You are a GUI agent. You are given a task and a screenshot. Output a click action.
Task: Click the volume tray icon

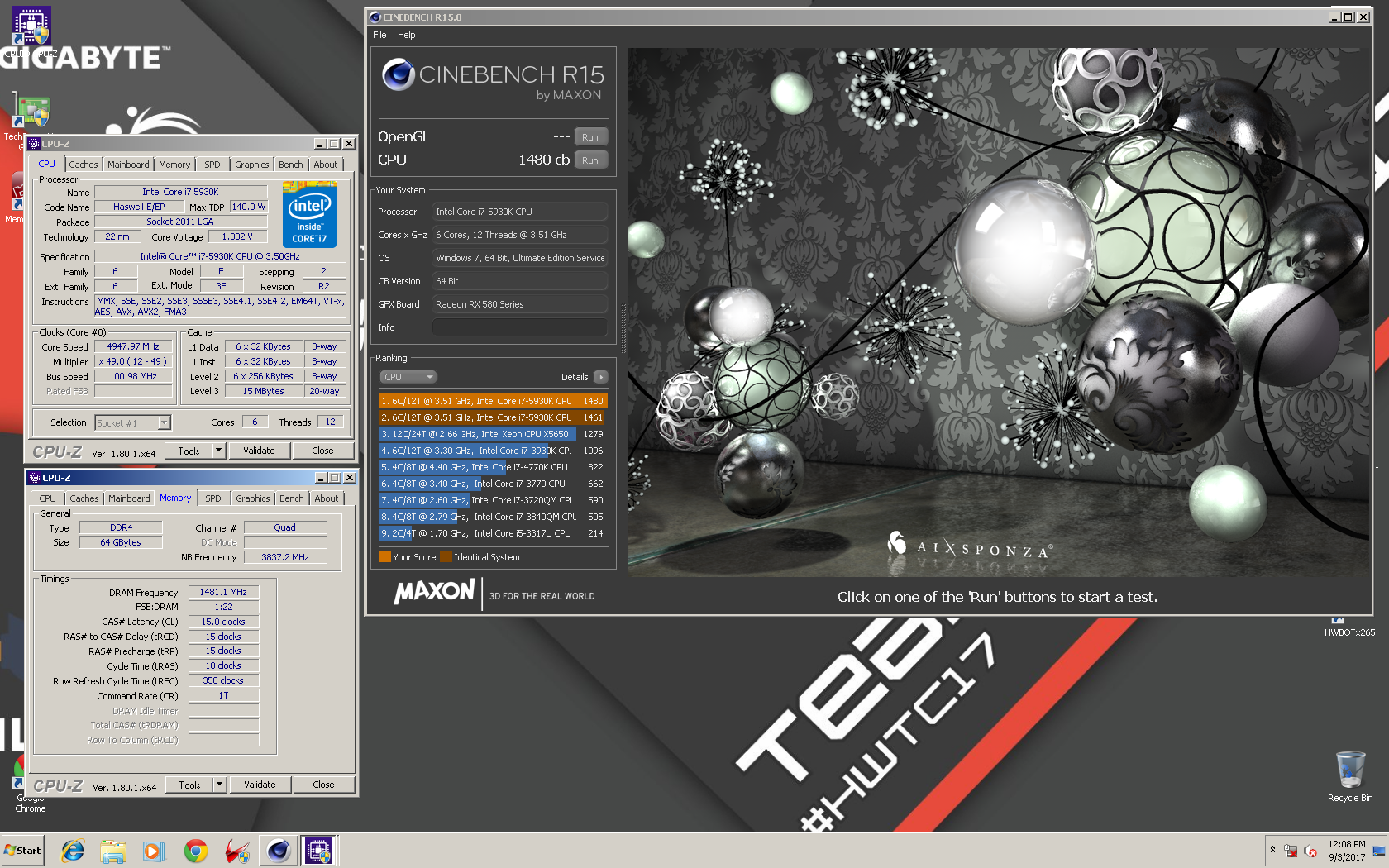(1310, 851)
